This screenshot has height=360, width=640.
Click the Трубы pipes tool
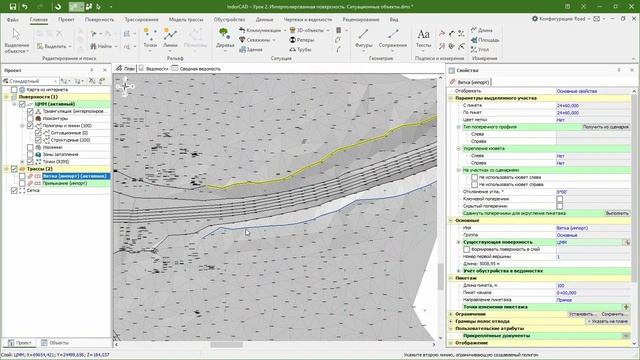click(300, 49)
